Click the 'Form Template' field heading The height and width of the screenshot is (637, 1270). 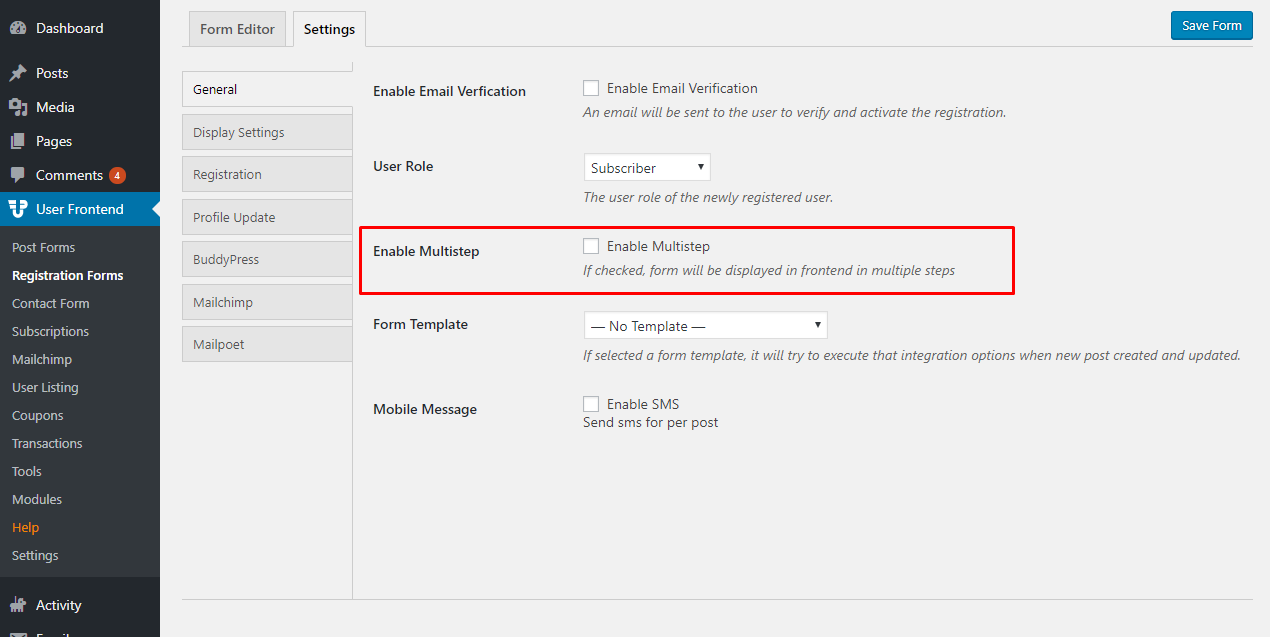pyautogui.click(x=420, y=324)
